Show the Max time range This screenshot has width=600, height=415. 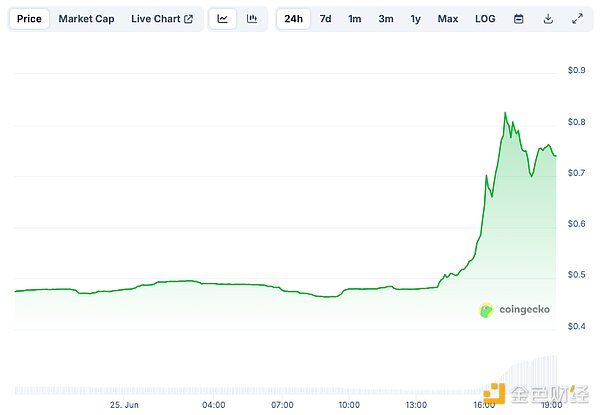click(448, 19)
